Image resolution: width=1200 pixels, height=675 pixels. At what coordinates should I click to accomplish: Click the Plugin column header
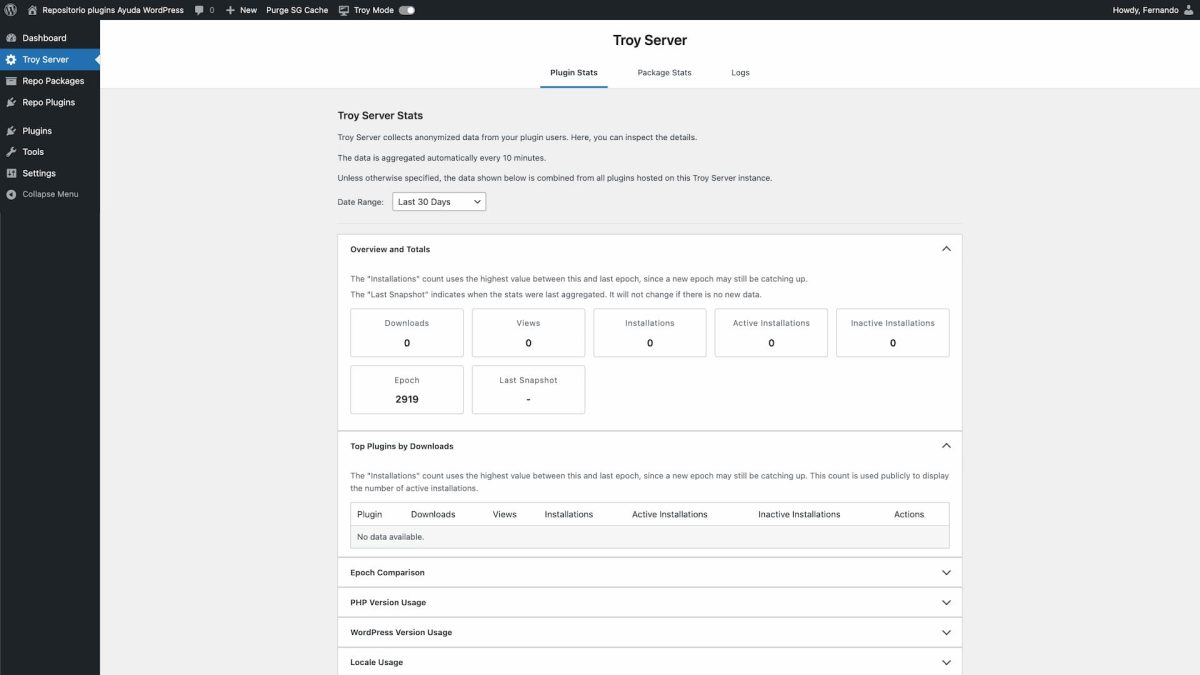coord(370,514)
